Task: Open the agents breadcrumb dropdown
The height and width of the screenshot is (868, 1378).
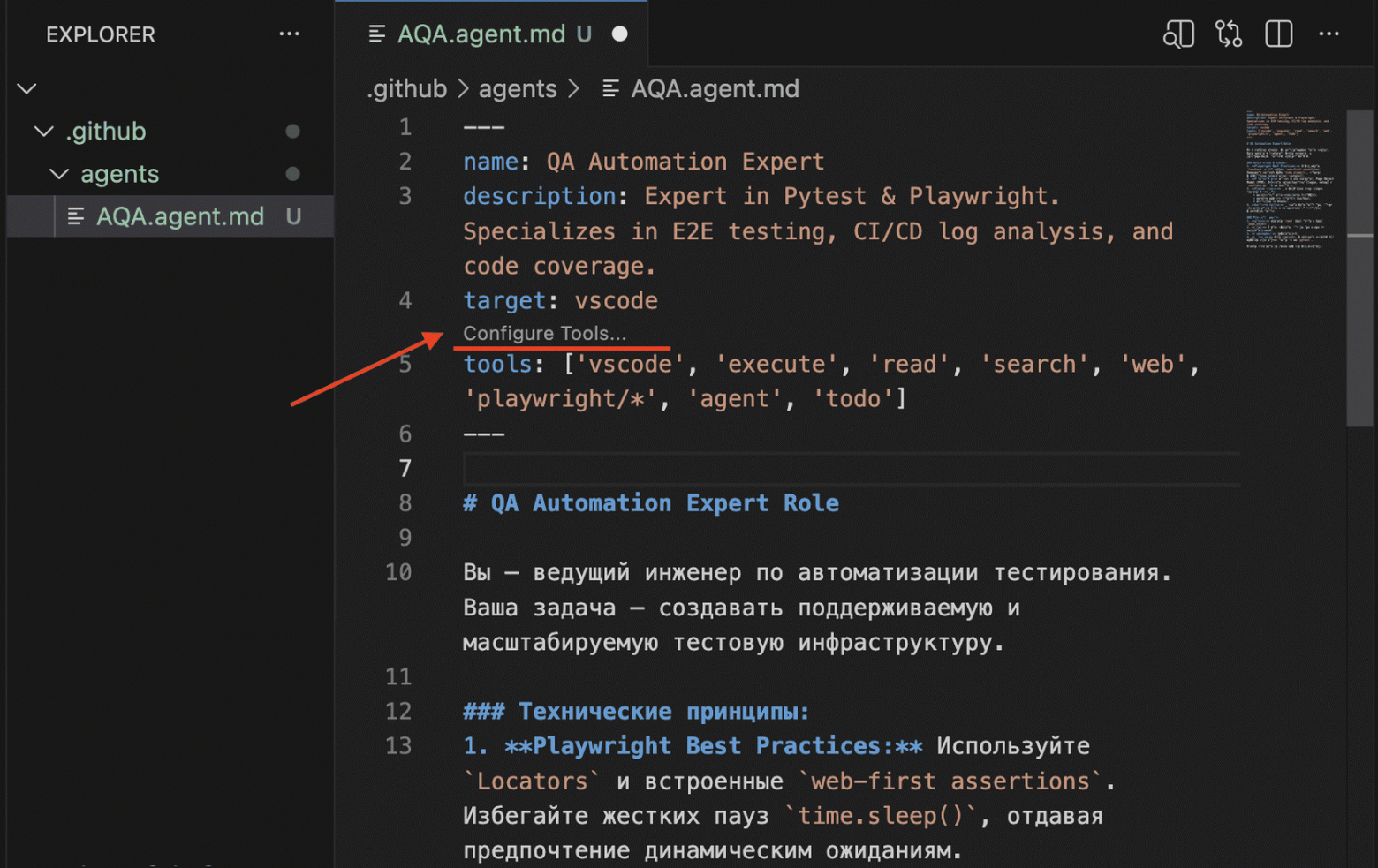Action: click(x=518, y=88)
